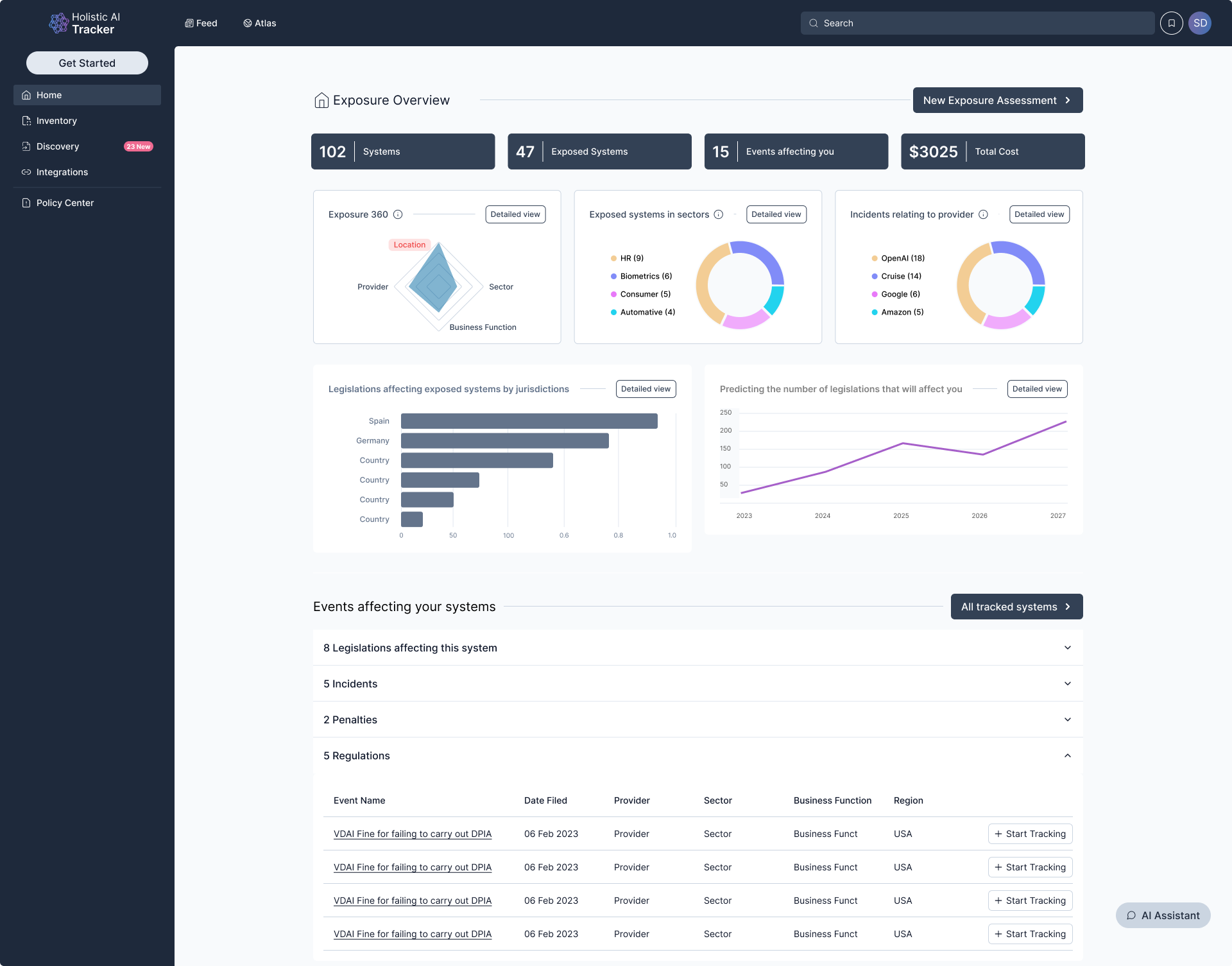Viewport: 1232px width, 966px height.
Task: Click info icon next to Exposed systems in sectors
Action: click(719, 214)
